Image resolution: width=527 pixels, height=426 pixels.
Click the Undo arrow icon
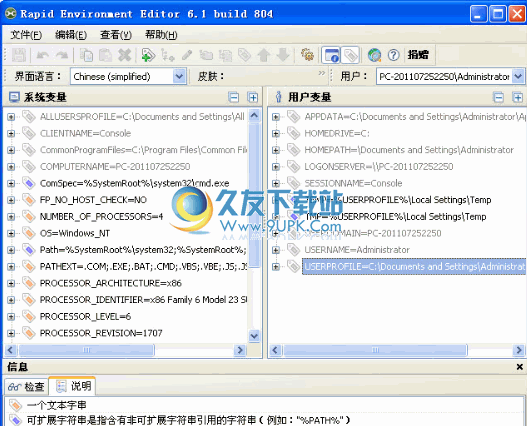pyautogui.click(x=43, y=55)
